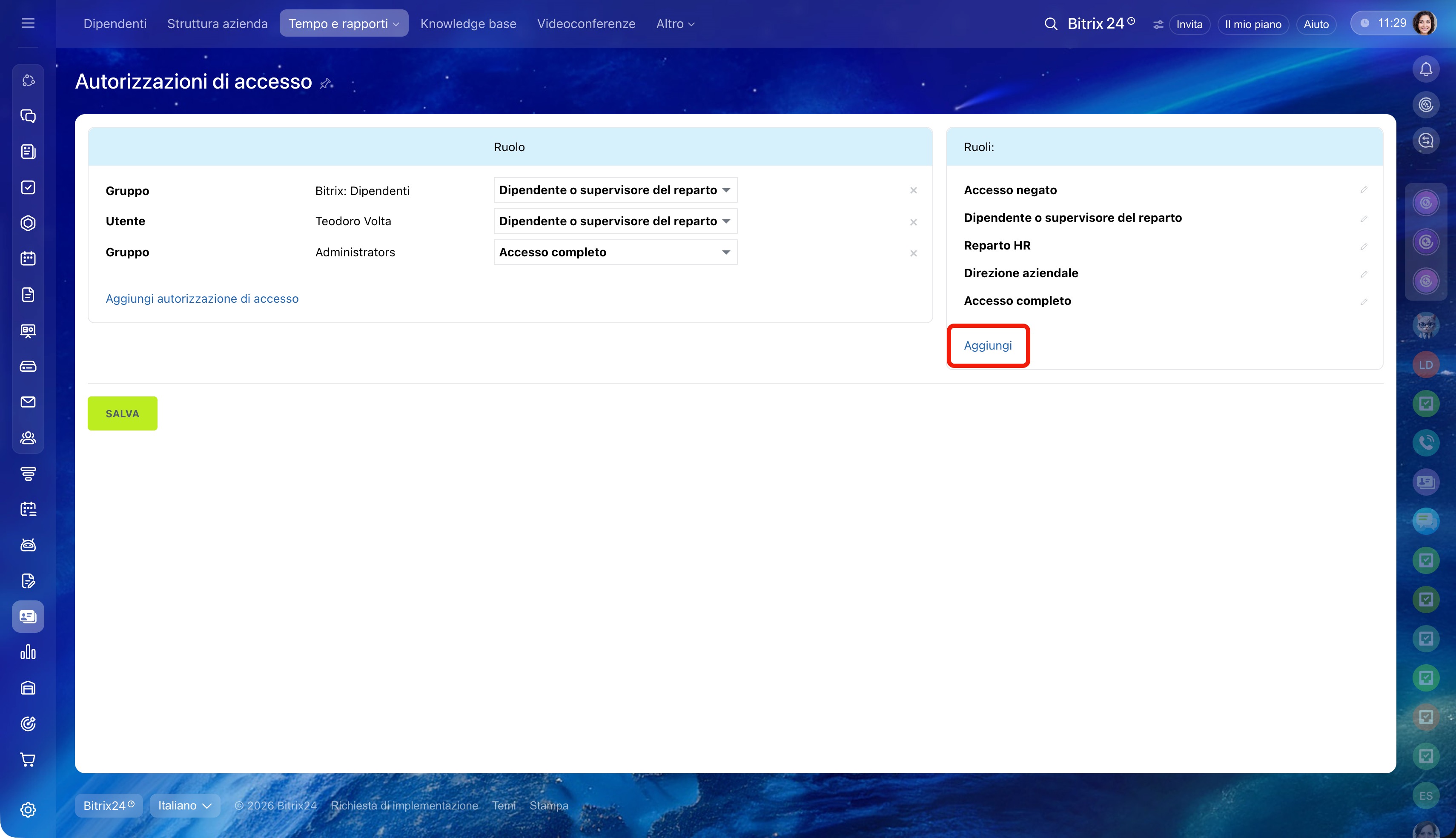1456x838 pixels.
Task: Open settings gear at sidebar bottom
Action: coord(28,810)
